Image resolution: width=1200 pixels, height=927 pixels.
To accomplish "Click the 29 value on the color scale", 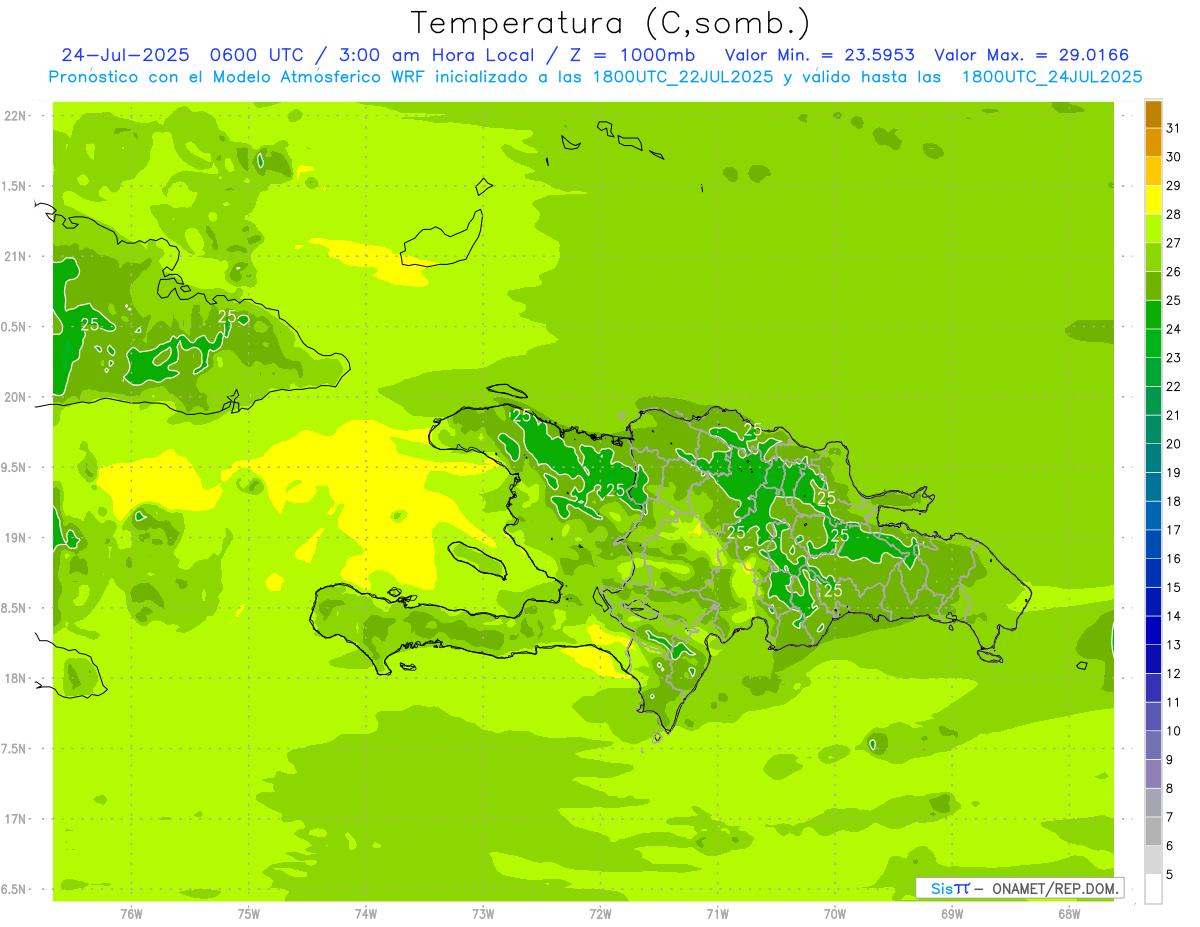I will 1174,185.
